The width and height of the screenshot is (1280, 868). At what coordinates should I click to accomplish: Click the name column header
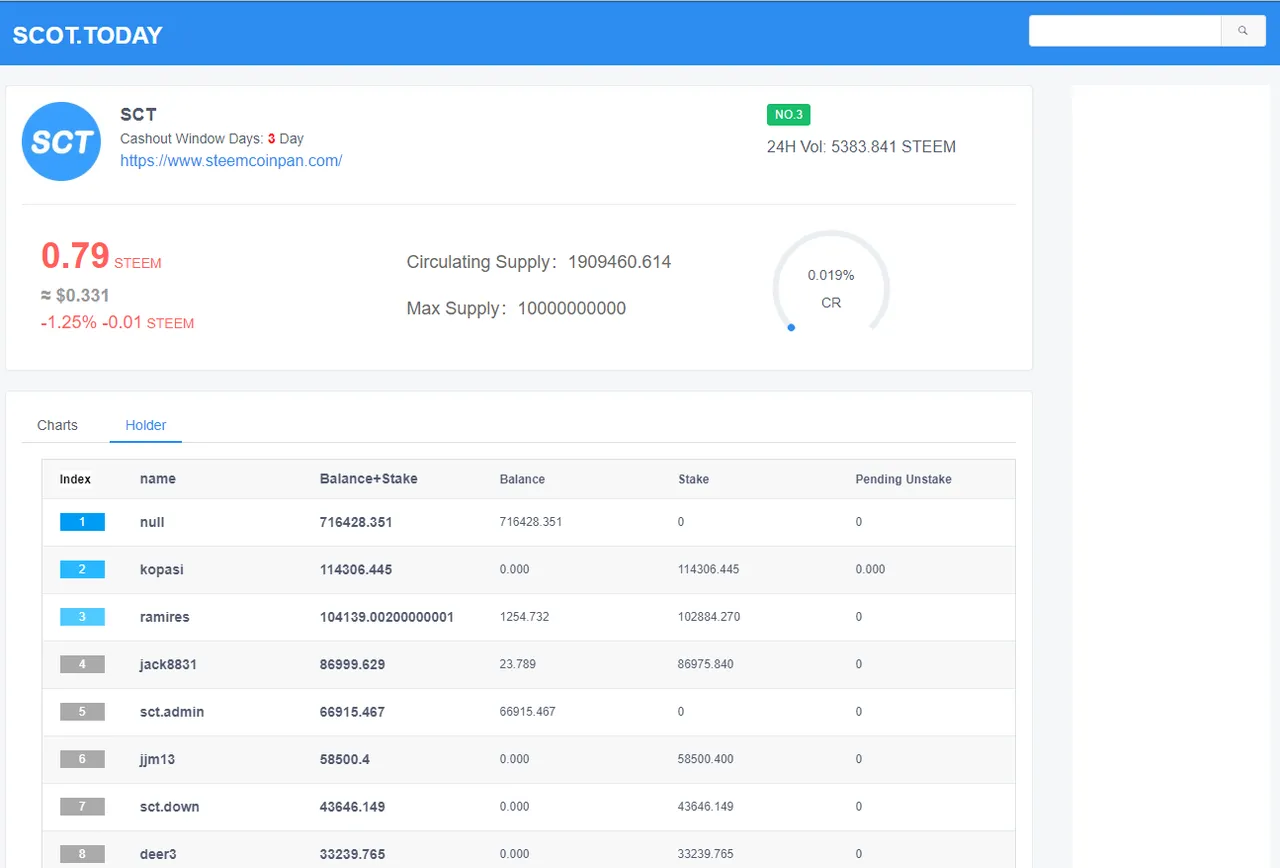pyautogui.click(x=158, y=479)
